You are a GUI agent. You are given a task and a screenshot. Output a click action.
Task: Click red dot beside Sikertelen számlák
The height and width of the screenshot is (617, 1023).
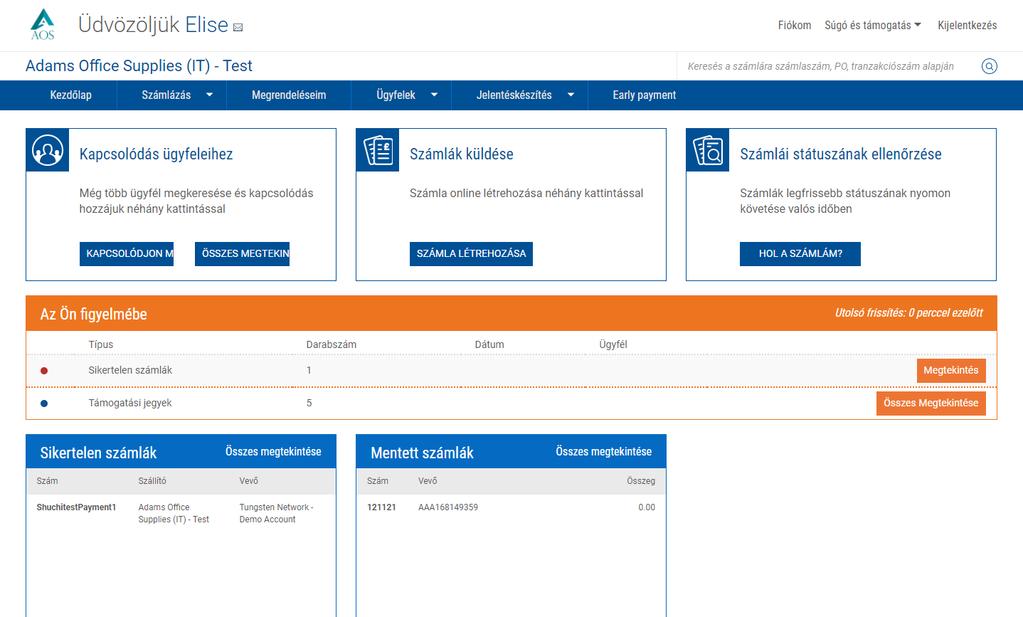coord(44,370)
